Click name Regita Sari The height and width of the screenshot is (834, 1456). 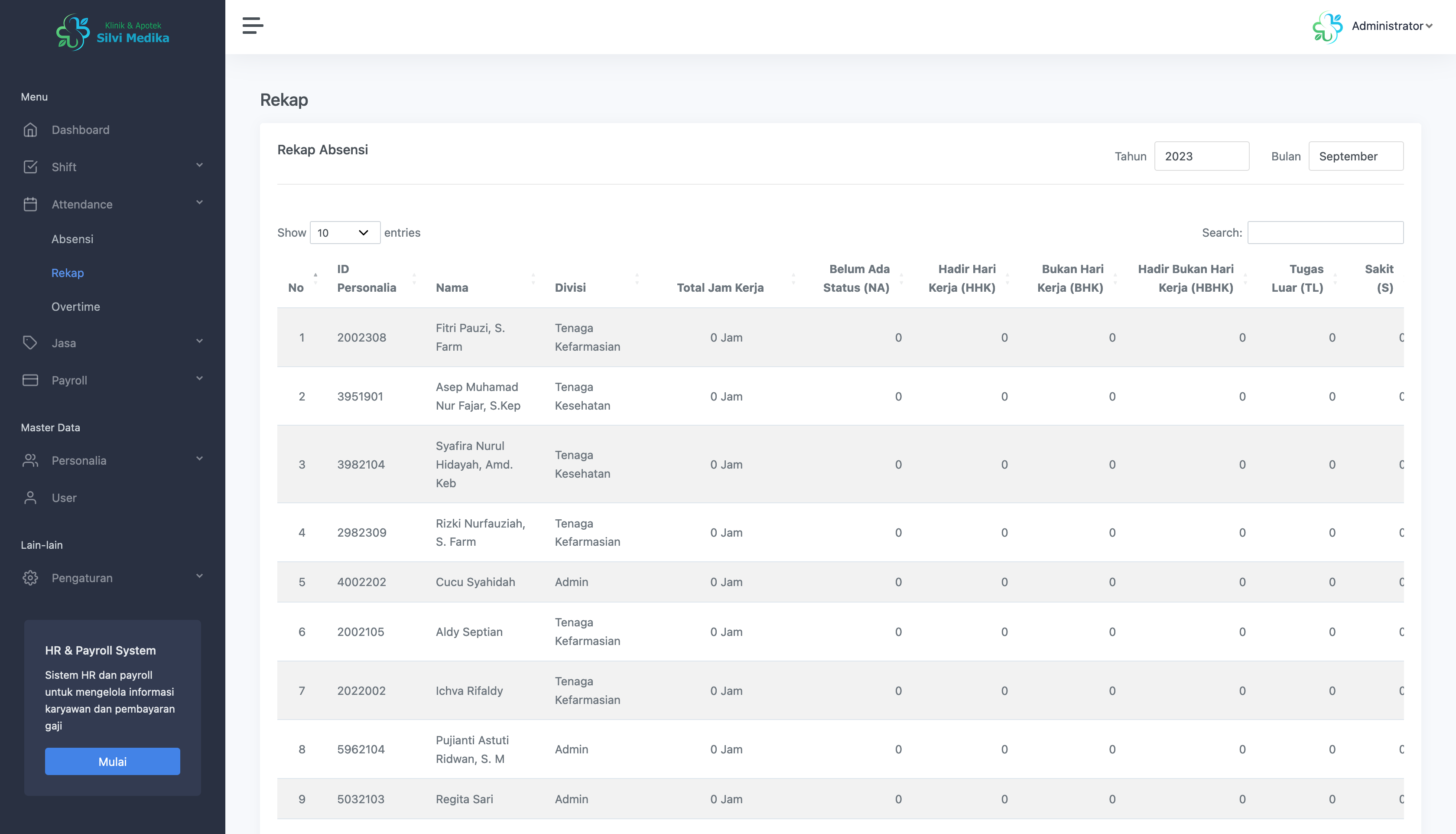[465, 800]
